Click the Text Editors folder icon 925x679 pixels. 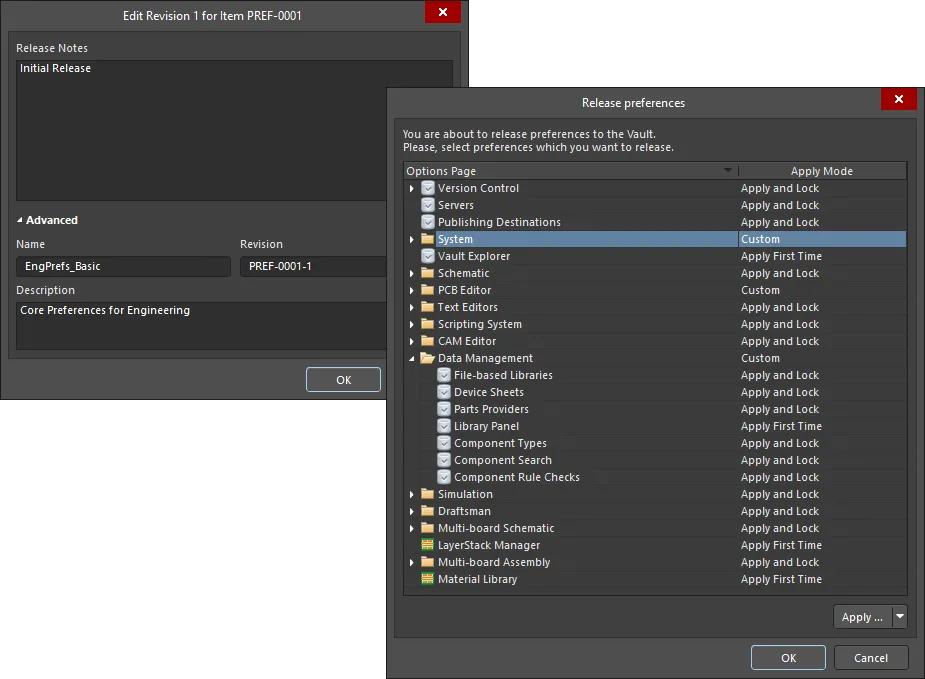428,307
